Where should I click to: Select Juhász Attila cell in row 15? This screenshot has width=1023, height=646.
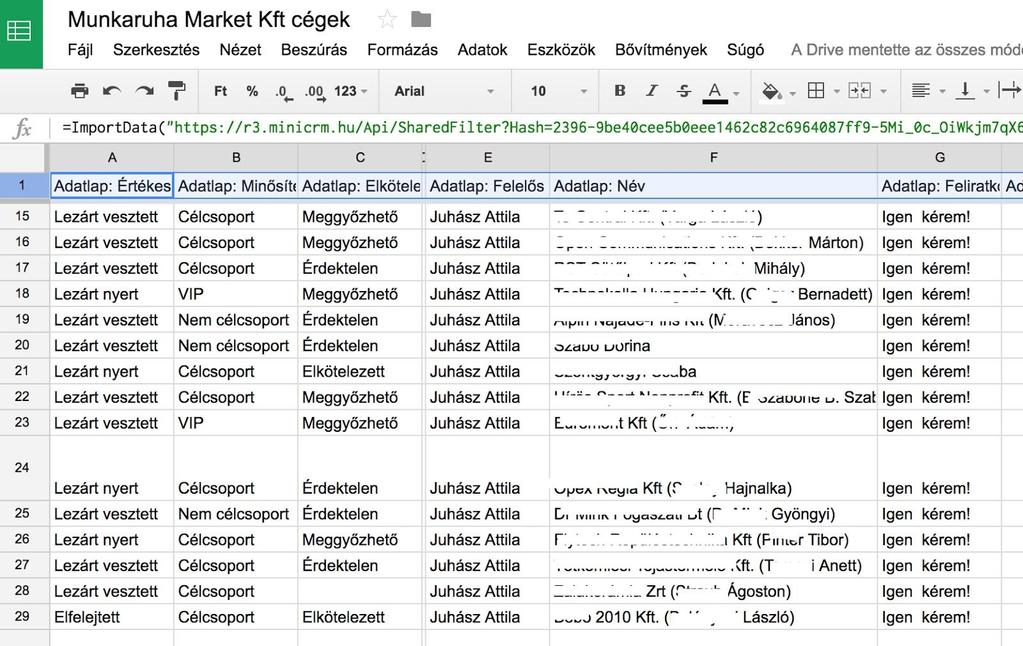pos(487,217)
